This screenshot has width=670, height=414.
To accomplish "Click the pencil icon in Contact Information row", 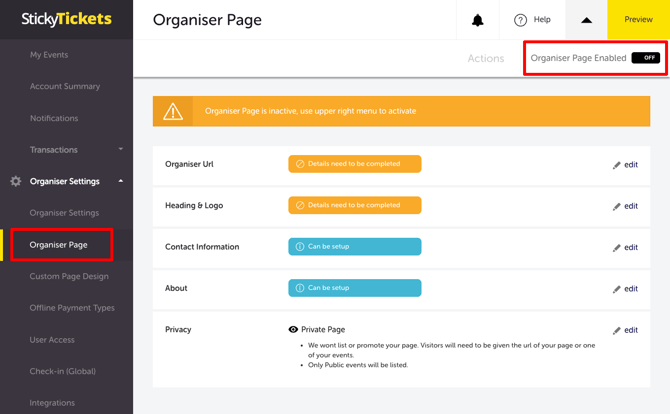I will (x=617, y=248).
